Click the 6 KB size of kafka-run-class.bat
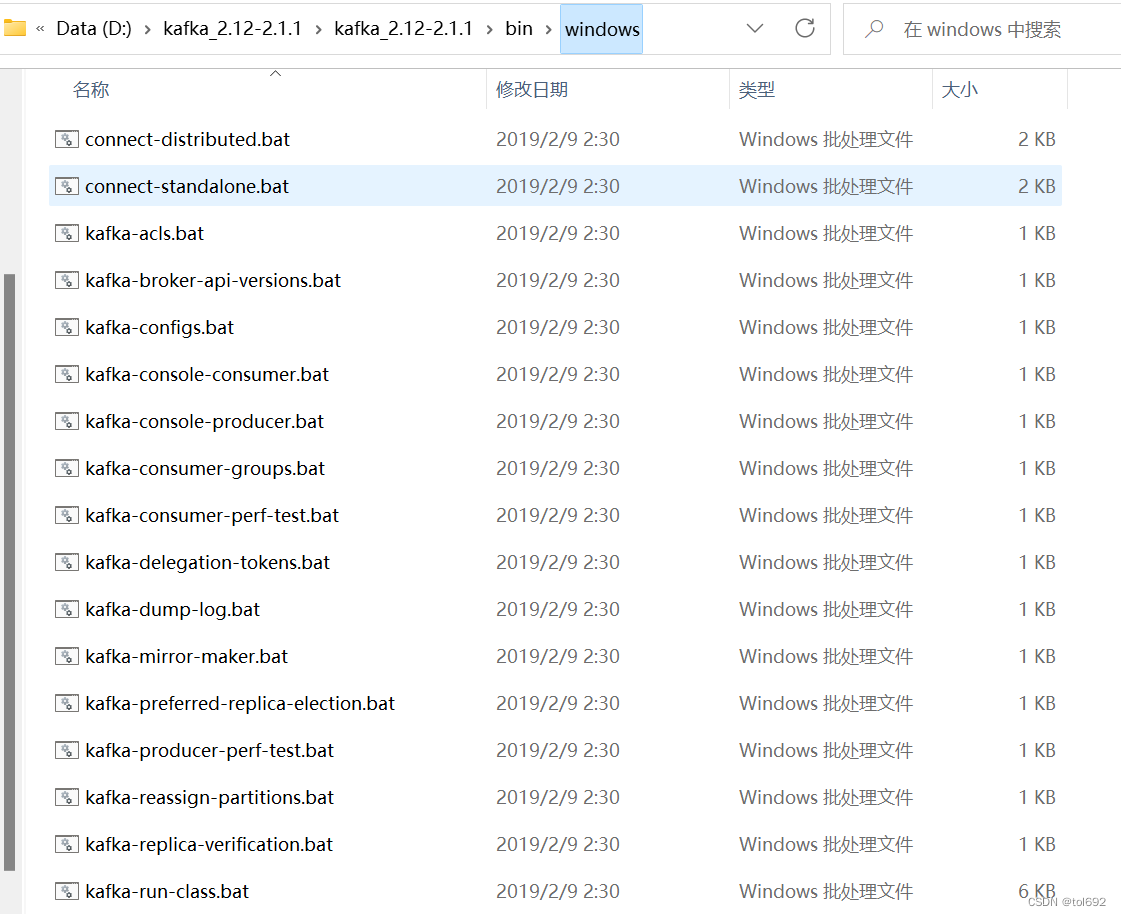Image resolution: width=1121 pixels, height=916 pixels. click(x=1037, y=892)
